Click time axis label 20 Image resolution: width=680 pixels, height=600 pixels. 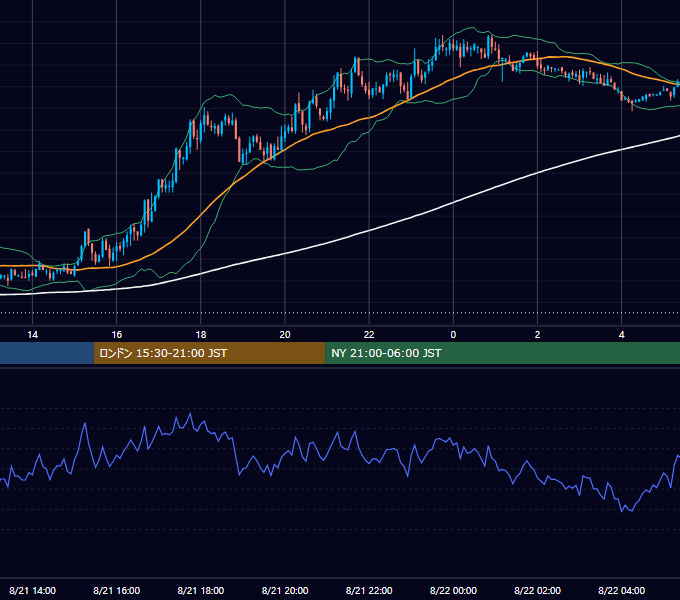click(x=285, y=335)
